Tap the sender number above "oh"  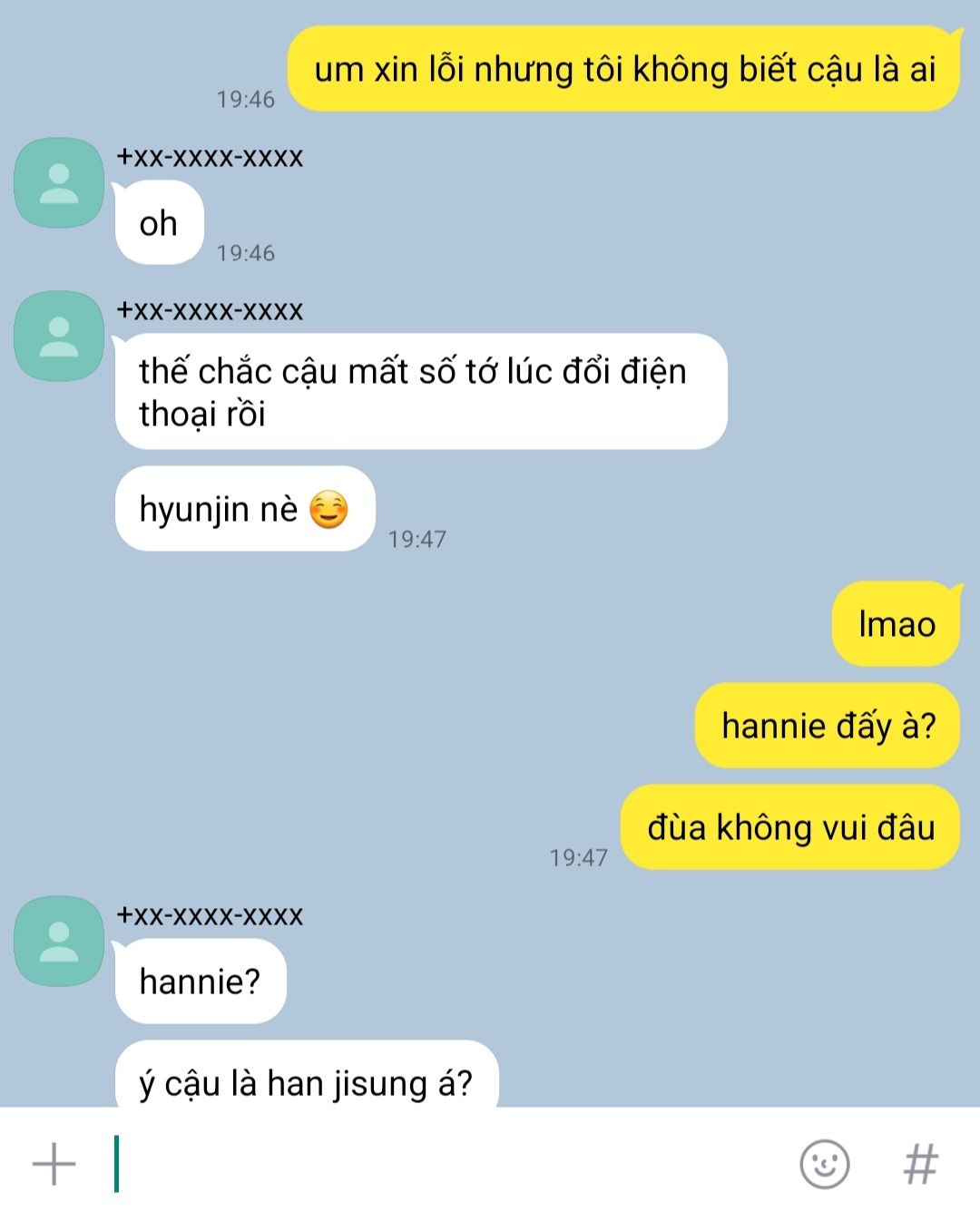coord(210,157)
